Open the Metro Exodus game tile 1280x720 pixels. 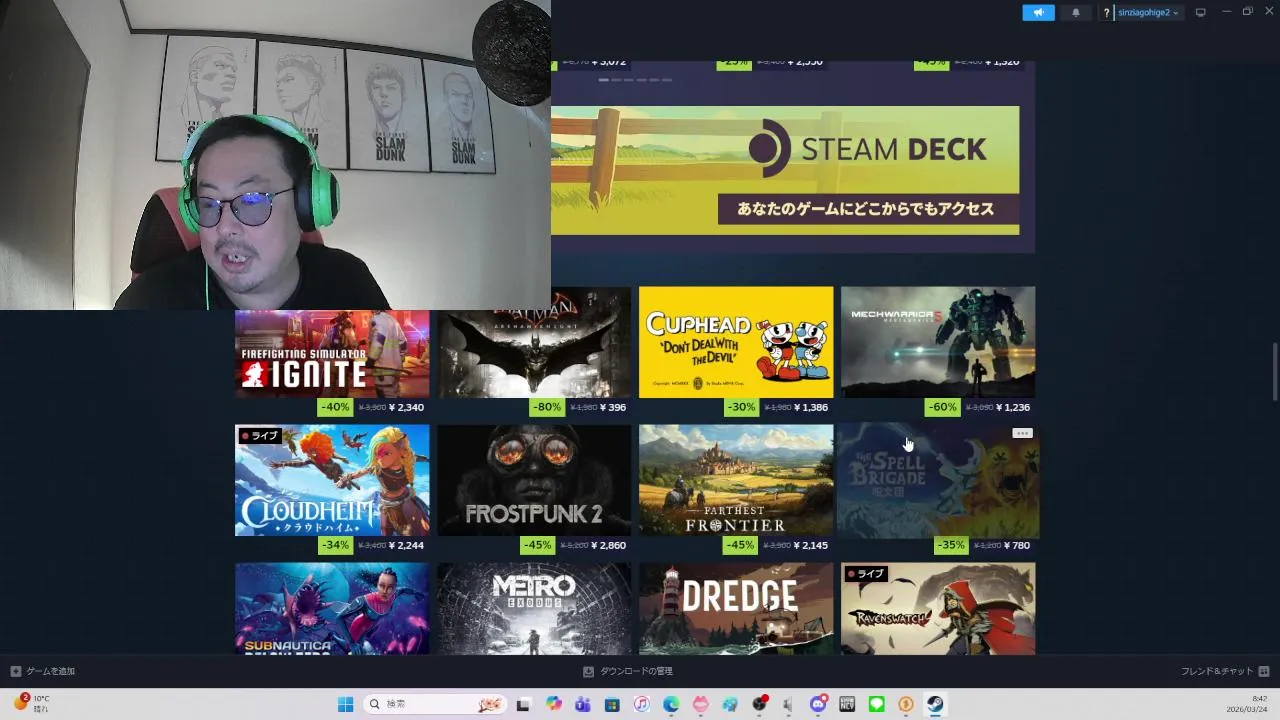coord(534,608)
